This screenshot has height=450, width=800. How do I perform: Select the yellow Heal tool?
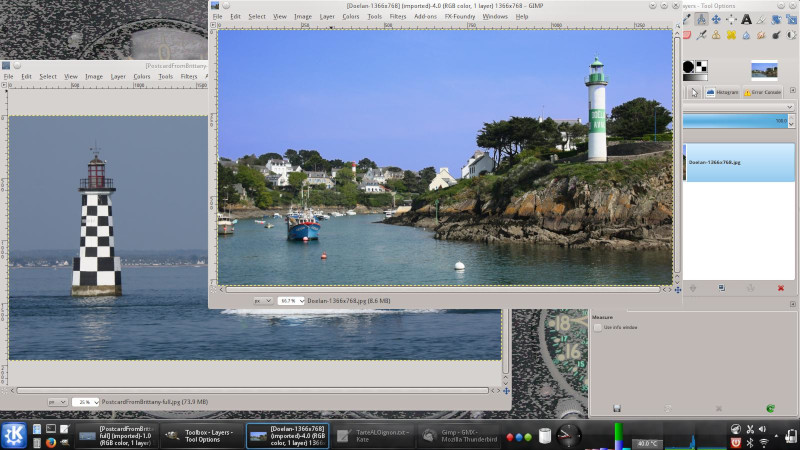point(731,35)
